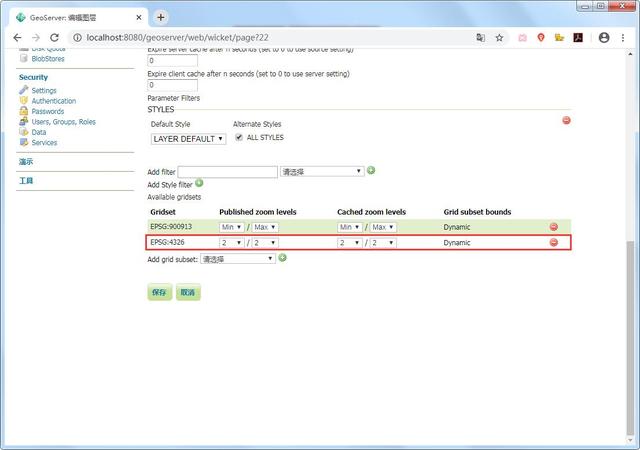Click the Gridset column header

(x=163, y=212)
